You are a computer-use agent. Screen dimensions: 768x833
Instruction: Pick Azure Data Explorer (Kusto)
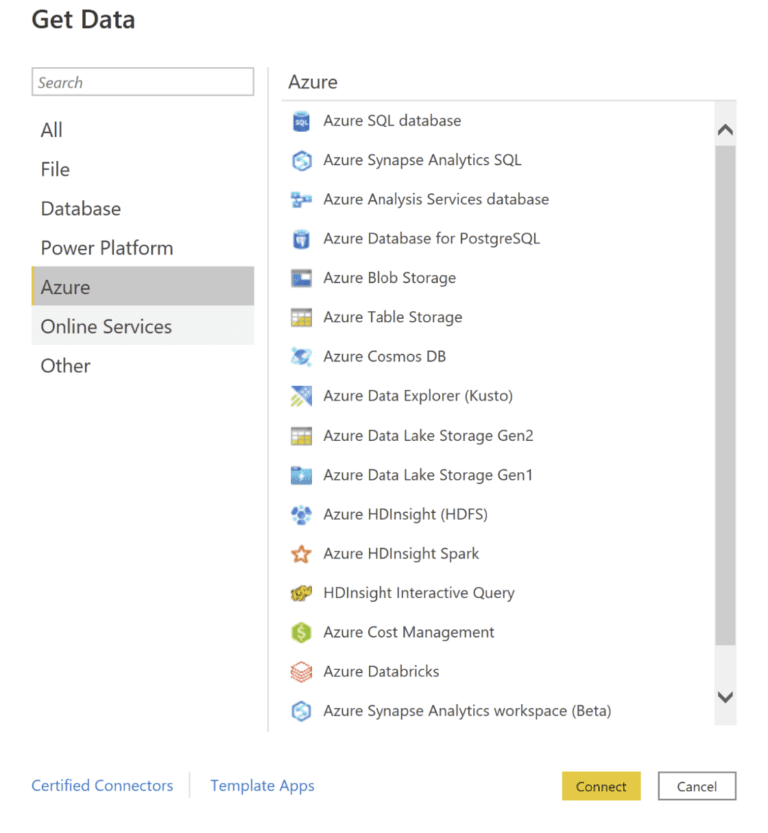[x=418, y=395]
